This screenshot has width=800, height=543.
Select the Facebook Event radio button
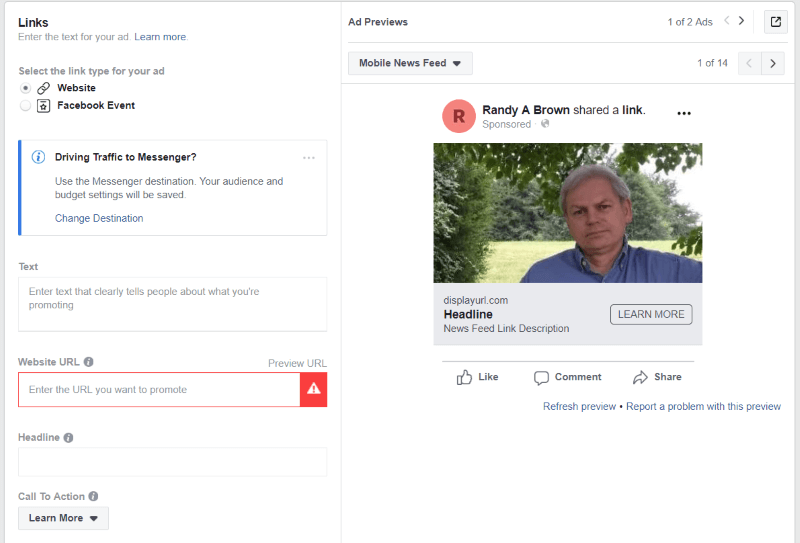point(25,106)
